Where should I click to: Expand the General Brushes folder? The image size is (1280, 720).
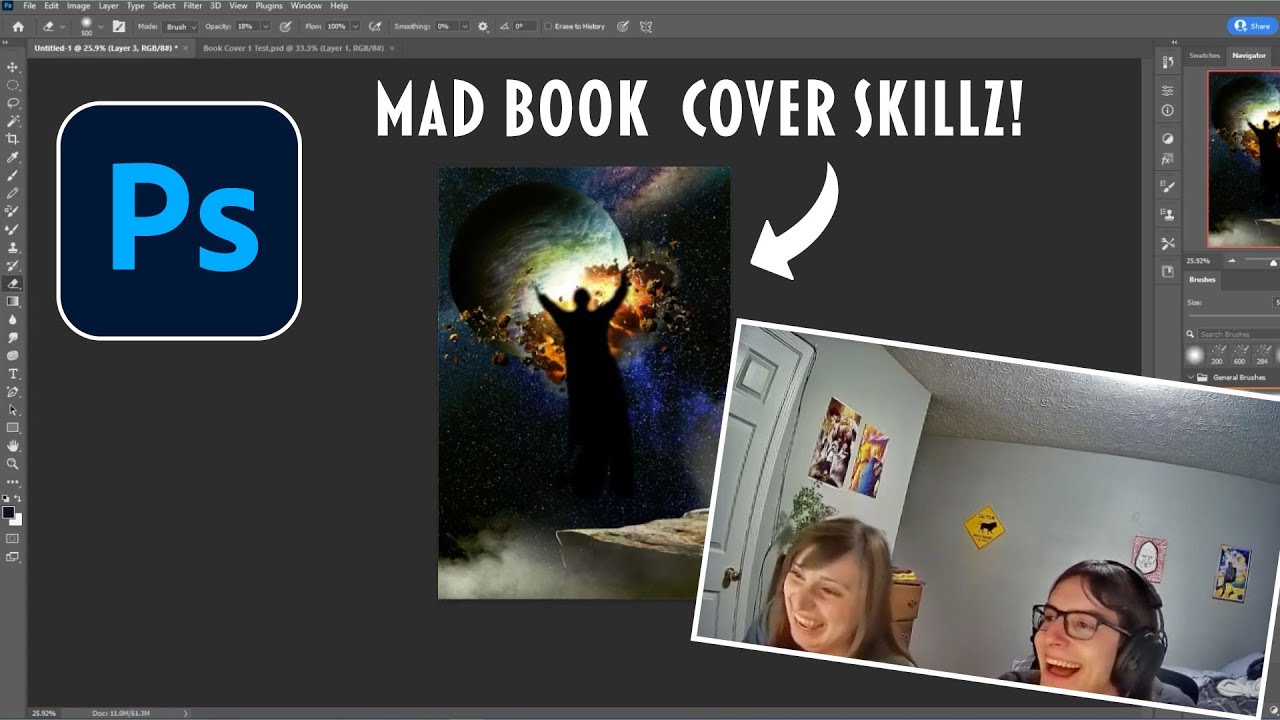[x=1192, y=377]
